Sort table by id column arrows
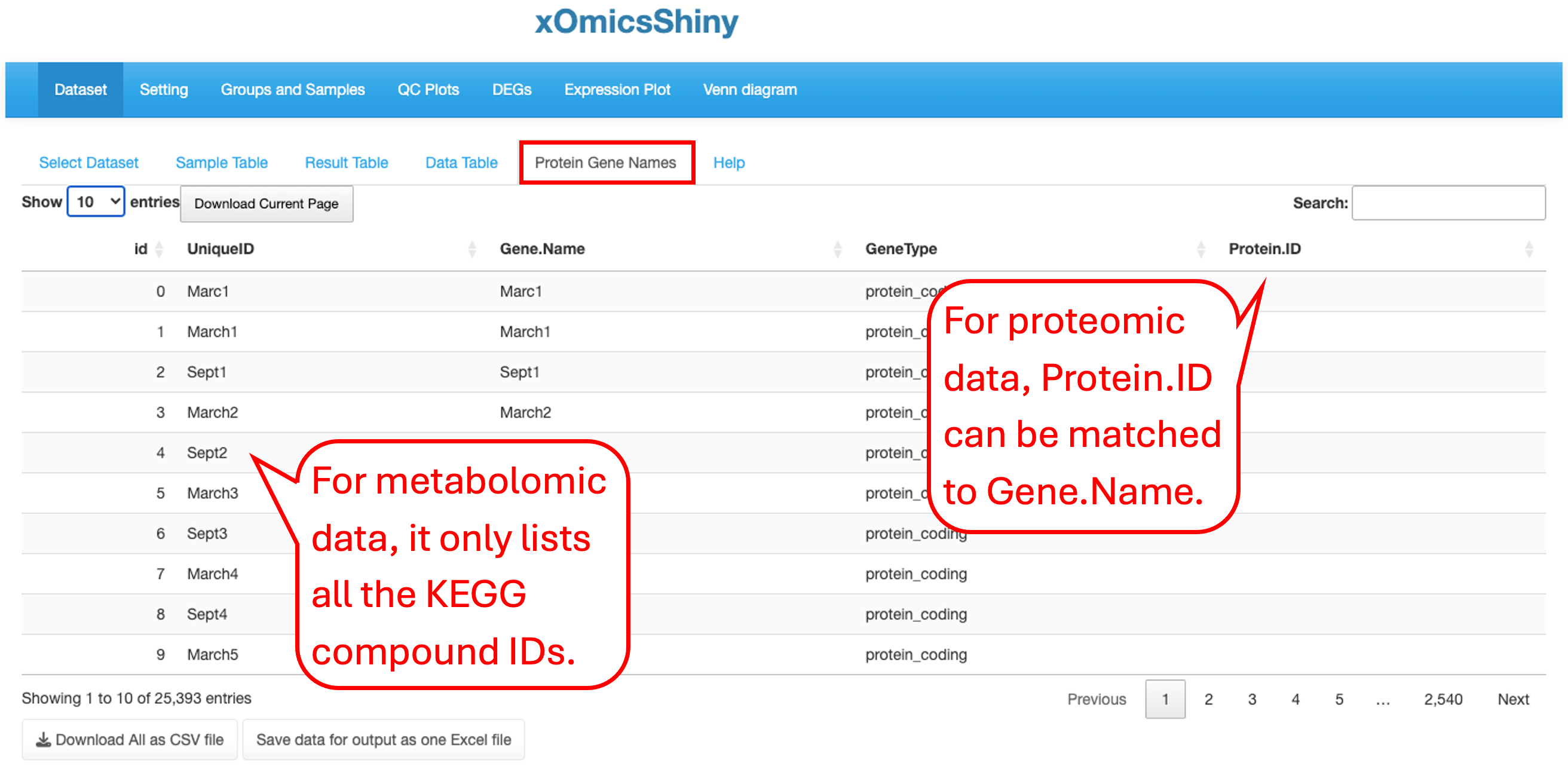Screen dimensions: 1568x766 159,249
